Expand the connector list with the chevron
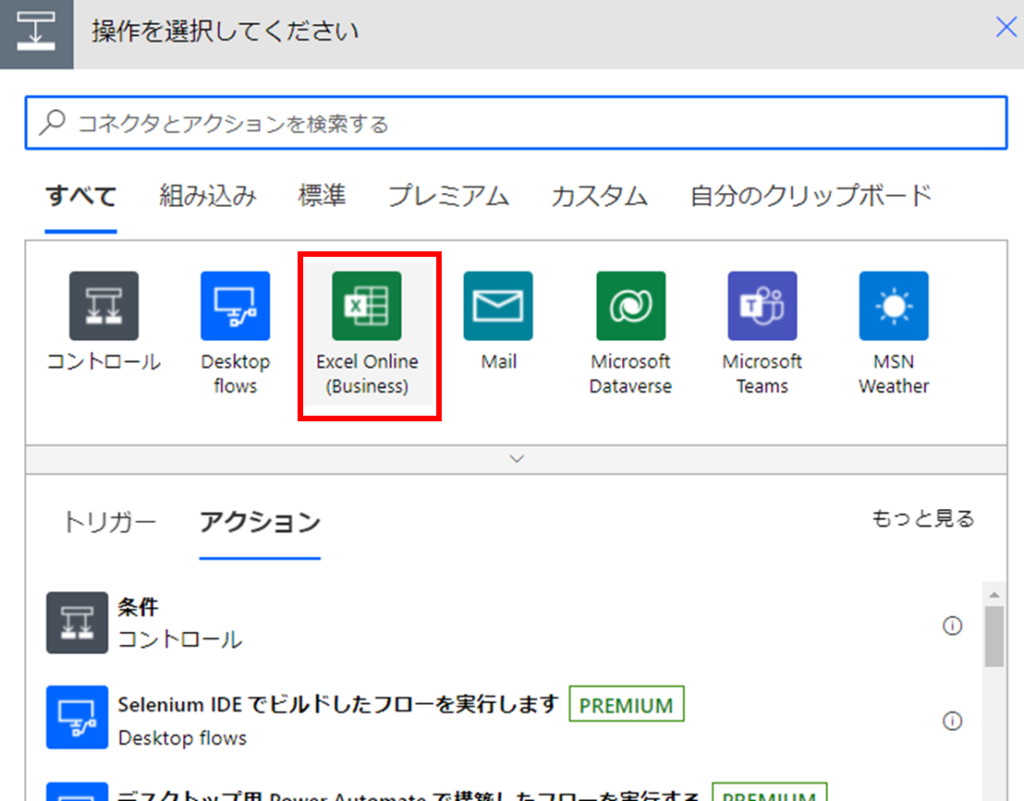1024x801 pixels. coord(517,459)
